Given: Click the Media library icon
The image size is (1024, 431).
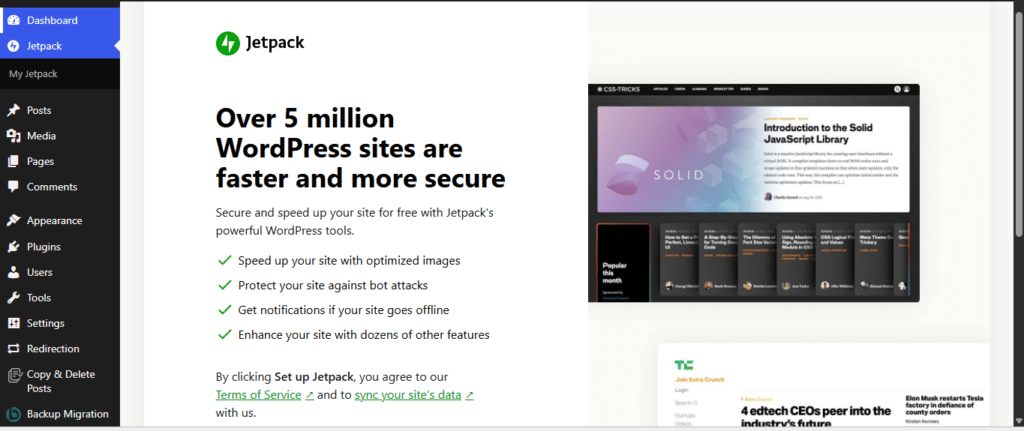Looking at the screenshot, I should 13,136.
